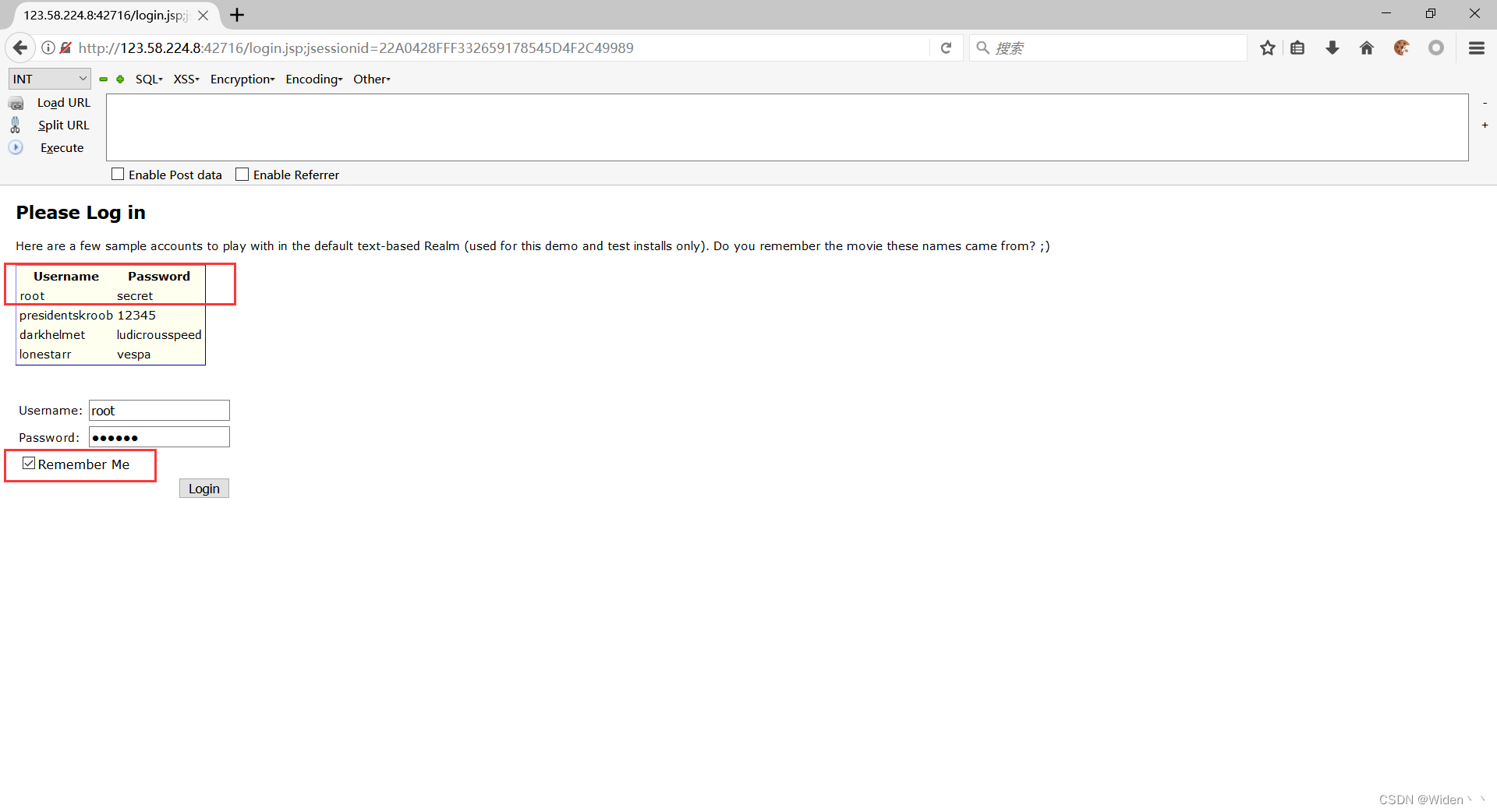Open the downloads arrow icon
Screen dimensions: 1497x812
(1332, 48)
